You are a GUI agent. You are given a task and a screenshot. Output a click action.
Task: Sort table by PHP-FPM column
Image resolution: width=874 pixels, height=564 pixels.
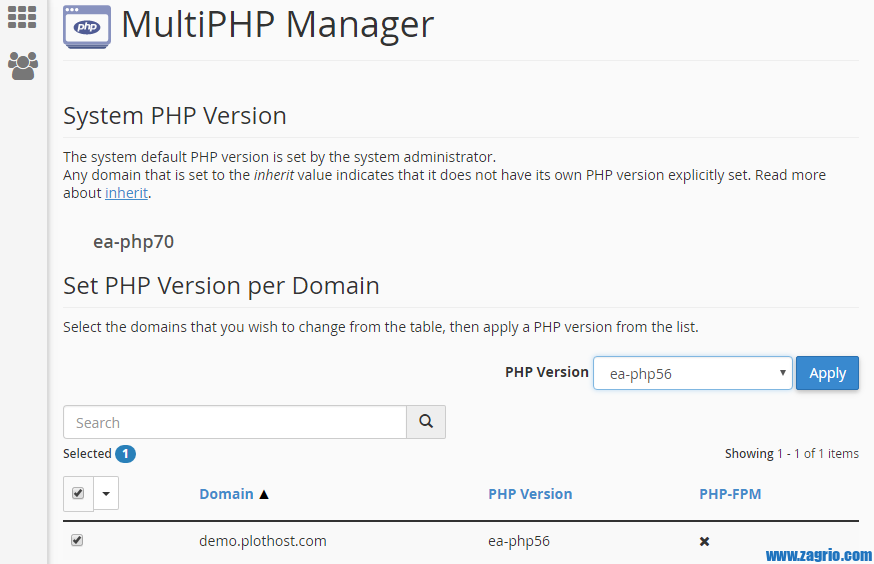(730, 494)
